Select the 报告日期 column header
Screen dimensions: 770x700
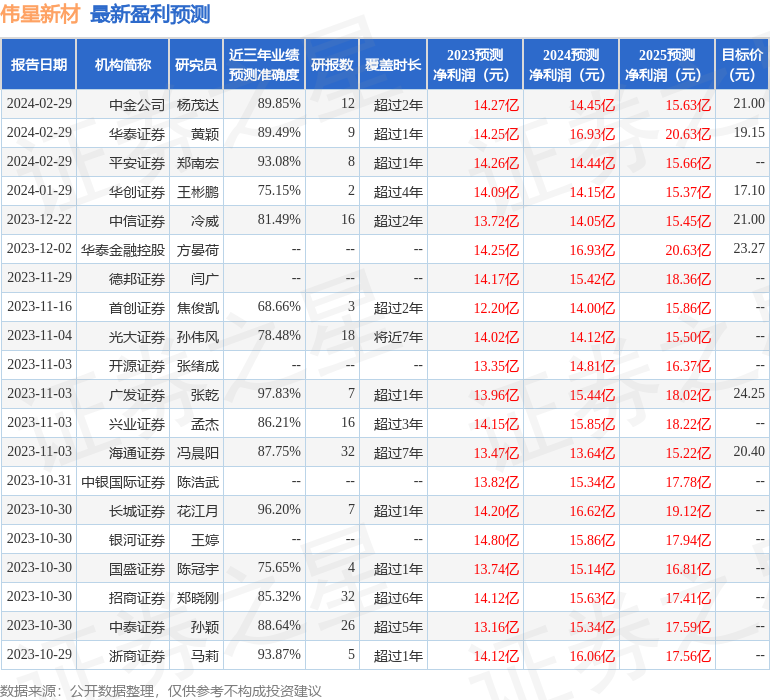point(39,64)
